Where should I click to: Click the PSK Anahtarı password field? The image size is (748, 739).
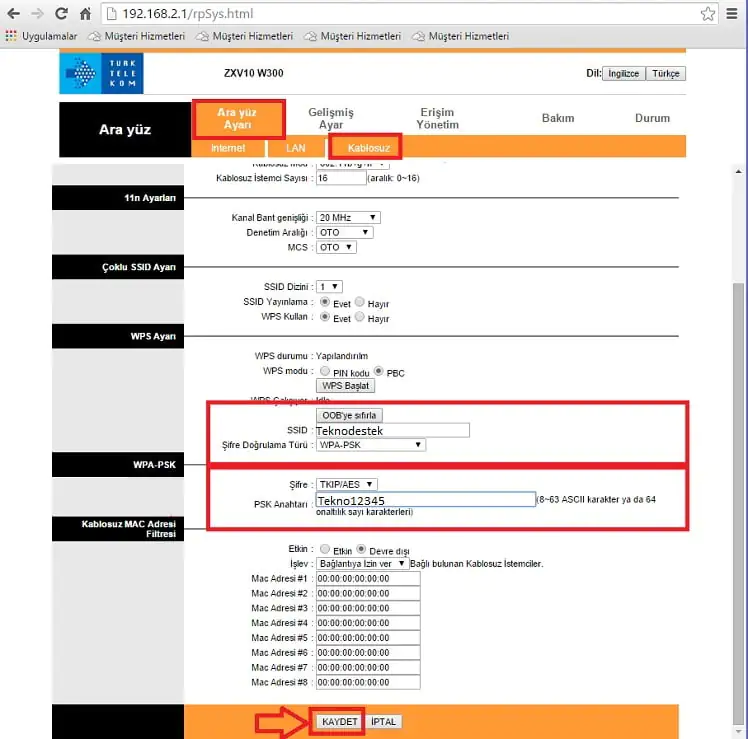click(426, 500)
